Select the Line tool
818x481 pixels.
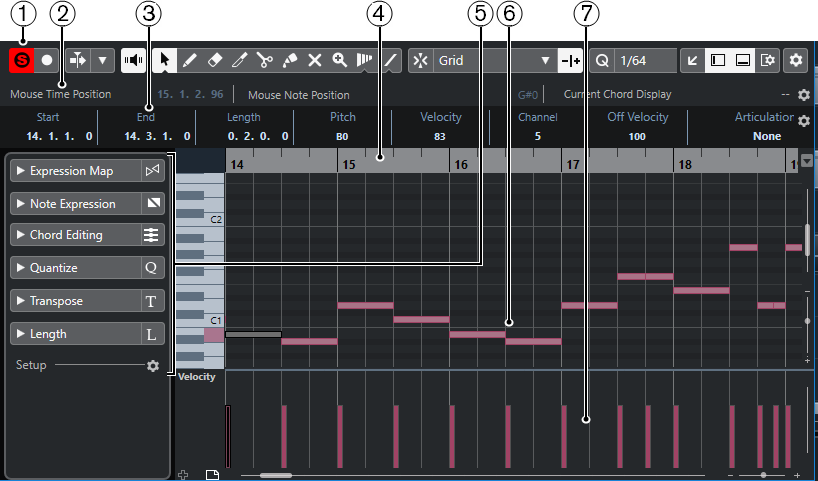click(x=390, y=61)
